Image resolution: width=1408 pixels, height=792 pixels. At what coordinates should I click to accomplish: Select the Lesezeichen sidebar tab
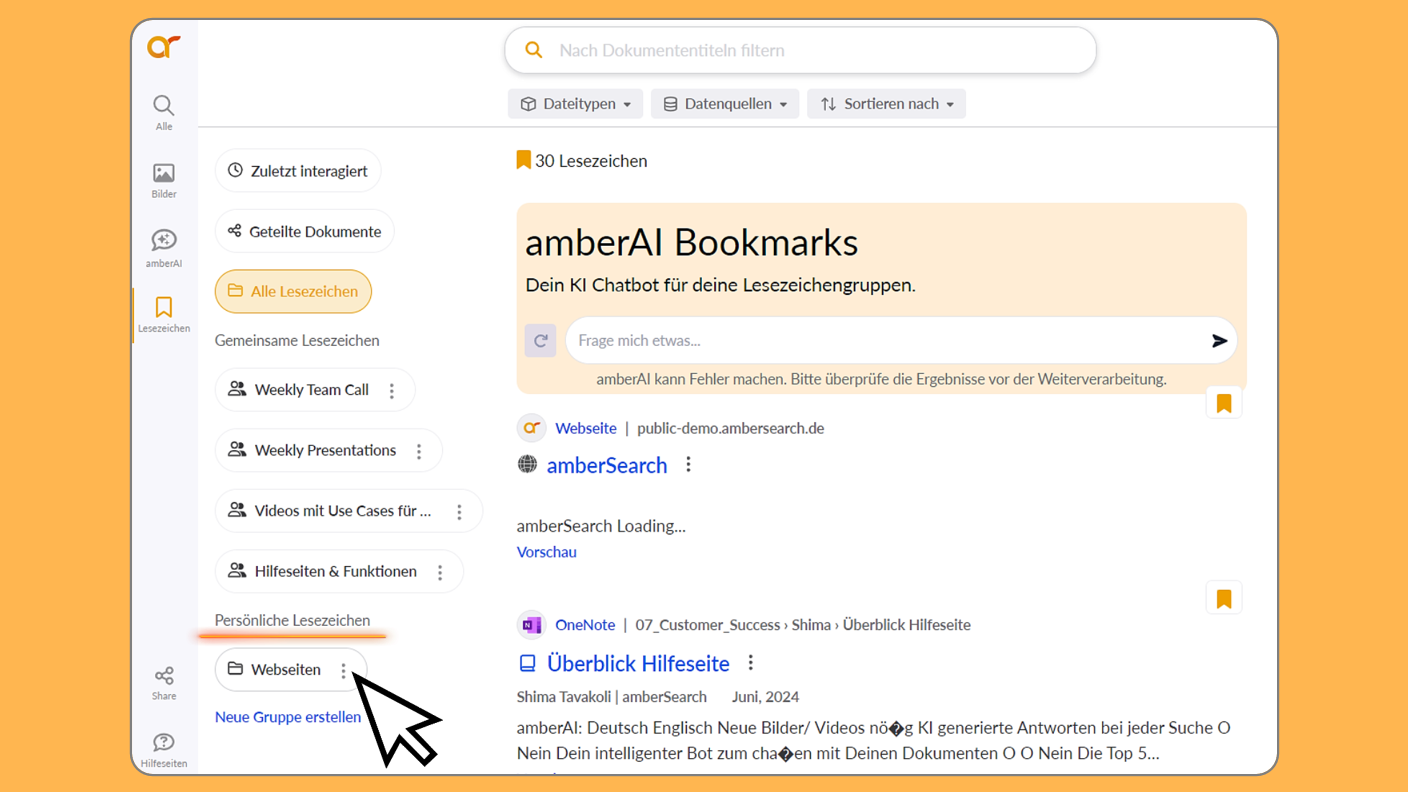tap(164, 314)
